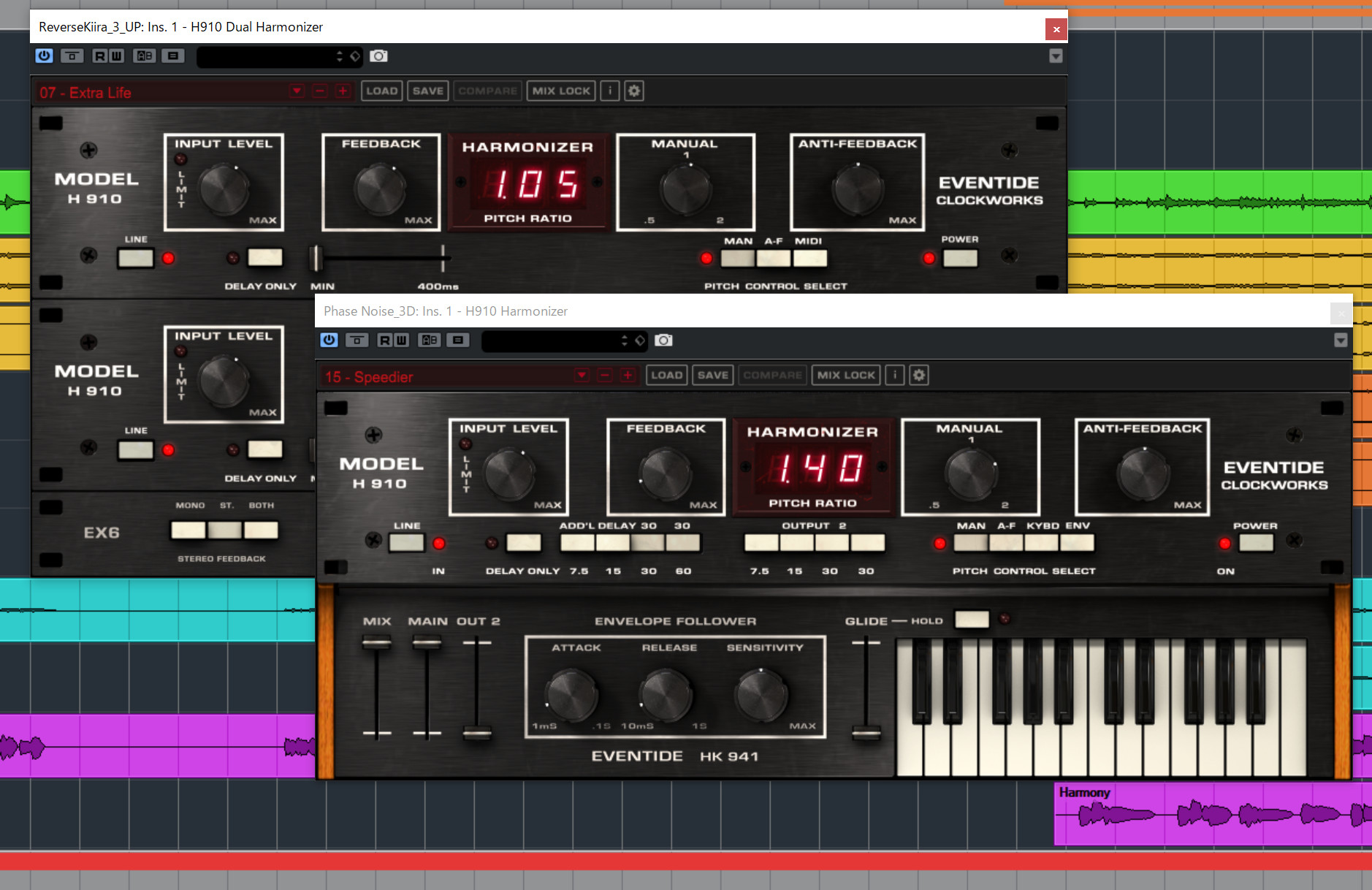Switch A/B settings in Phase Noise_3D window
Screen dimensions: 1372x890
point(430,341)
